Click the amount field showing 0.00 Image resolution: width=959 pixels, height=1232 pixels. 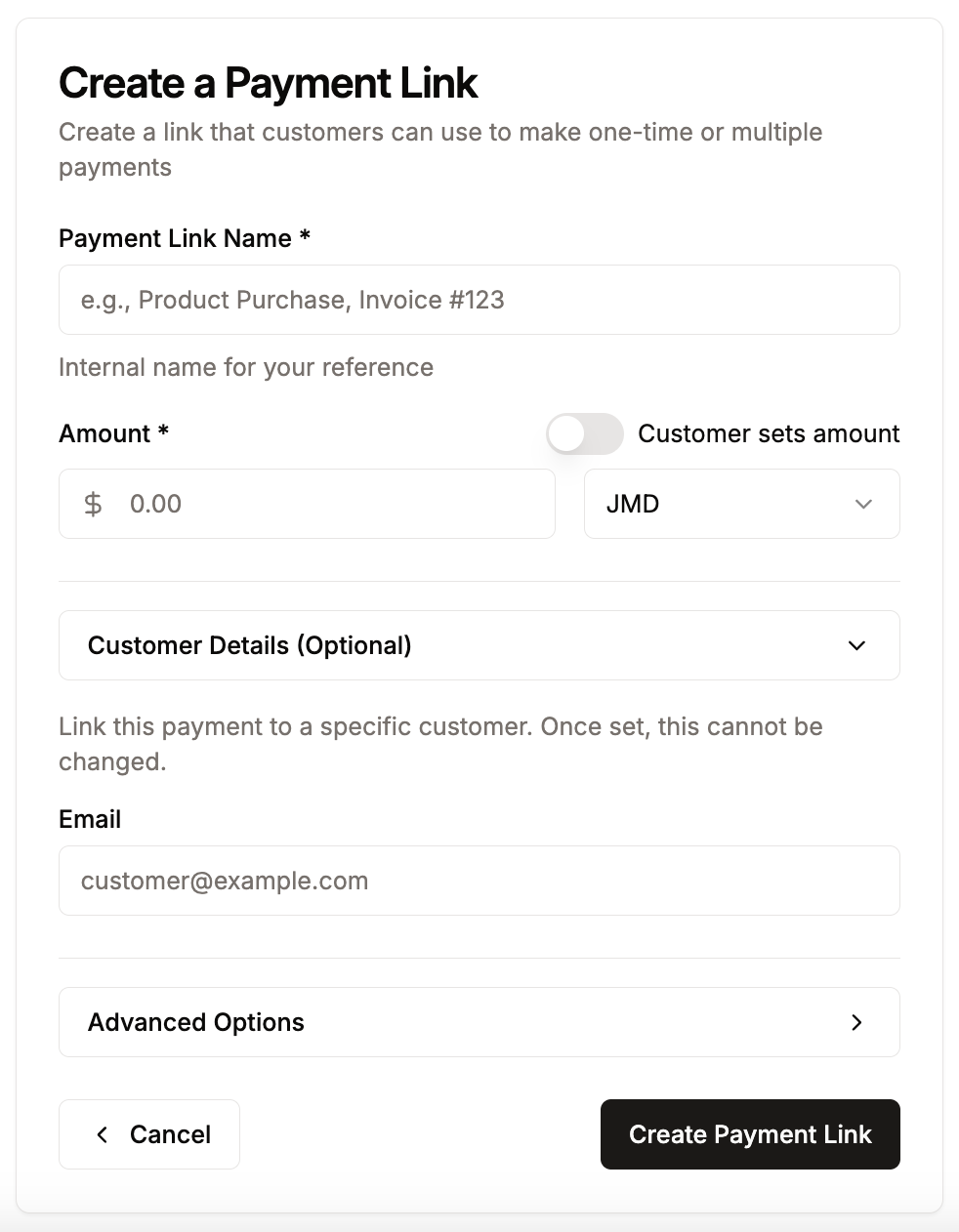pyautogui.click(x=307, y=504)
